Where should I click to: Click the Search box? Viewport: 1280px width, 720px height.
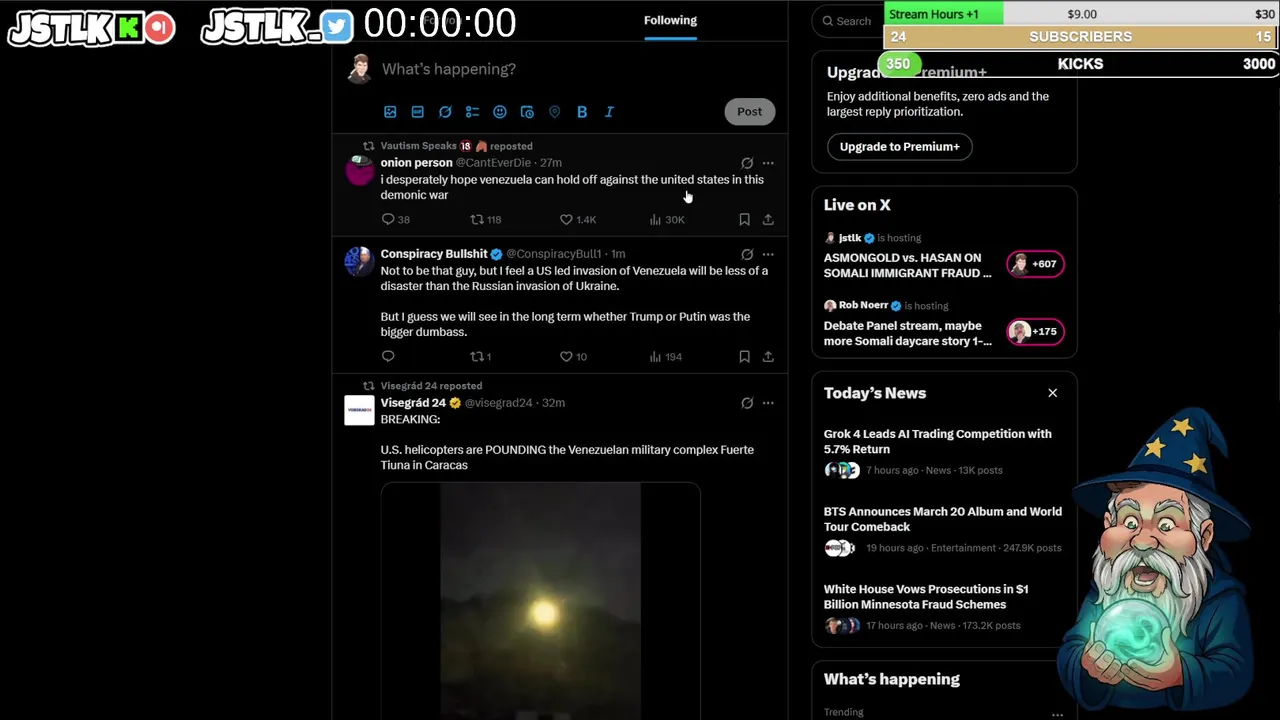(x=848, y=21)
